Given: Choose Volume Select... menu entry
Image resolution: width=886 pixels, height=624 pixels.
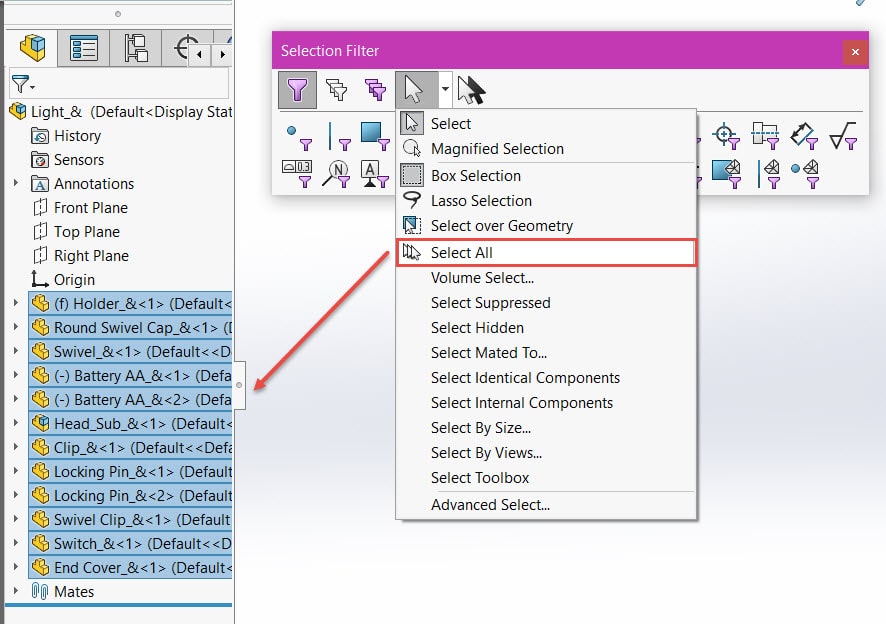Looking at the screenshot, I should click(x=546, y=278).
